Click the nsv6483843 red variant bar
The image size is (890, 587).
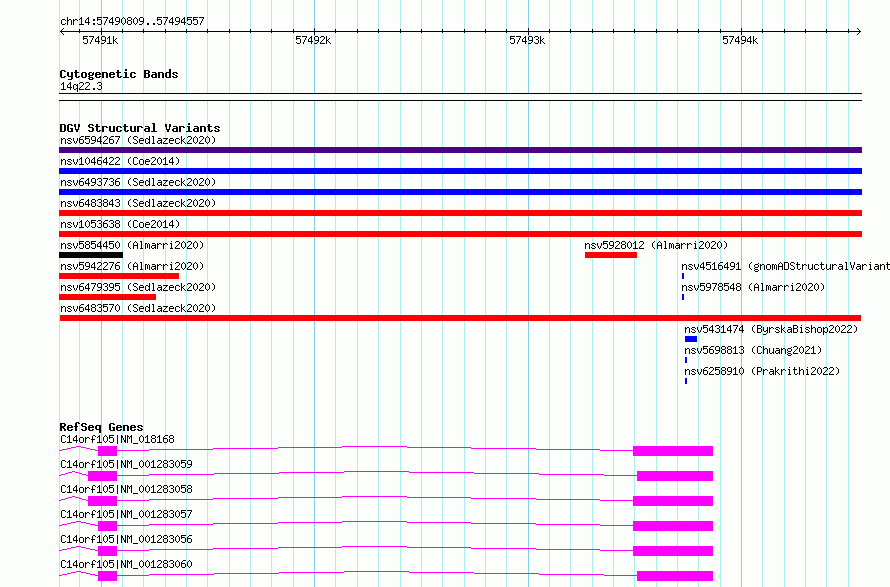460,213
